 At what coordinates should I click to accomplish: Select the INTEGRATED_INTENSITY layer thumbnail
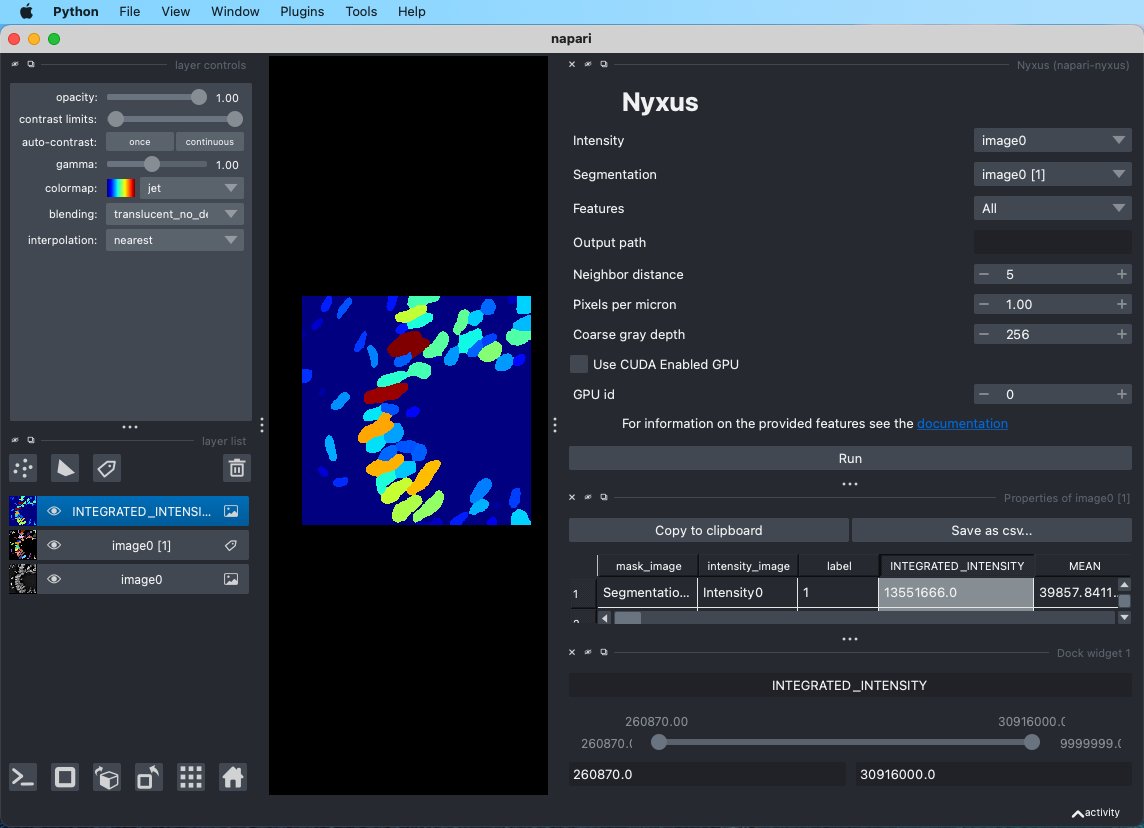click(x=23, y=511)
